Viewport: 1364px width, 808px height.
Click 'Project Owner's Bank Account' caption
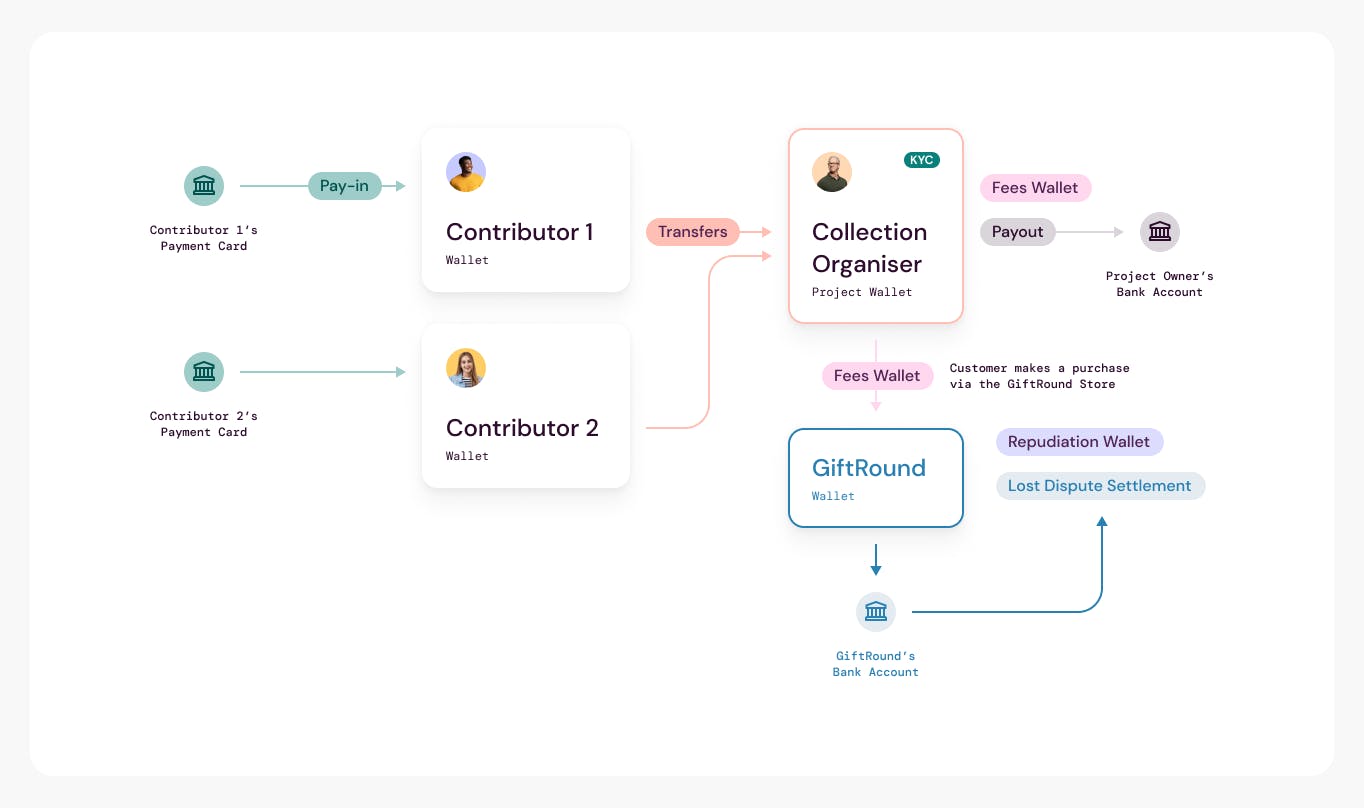click(x=1160, y=284)
